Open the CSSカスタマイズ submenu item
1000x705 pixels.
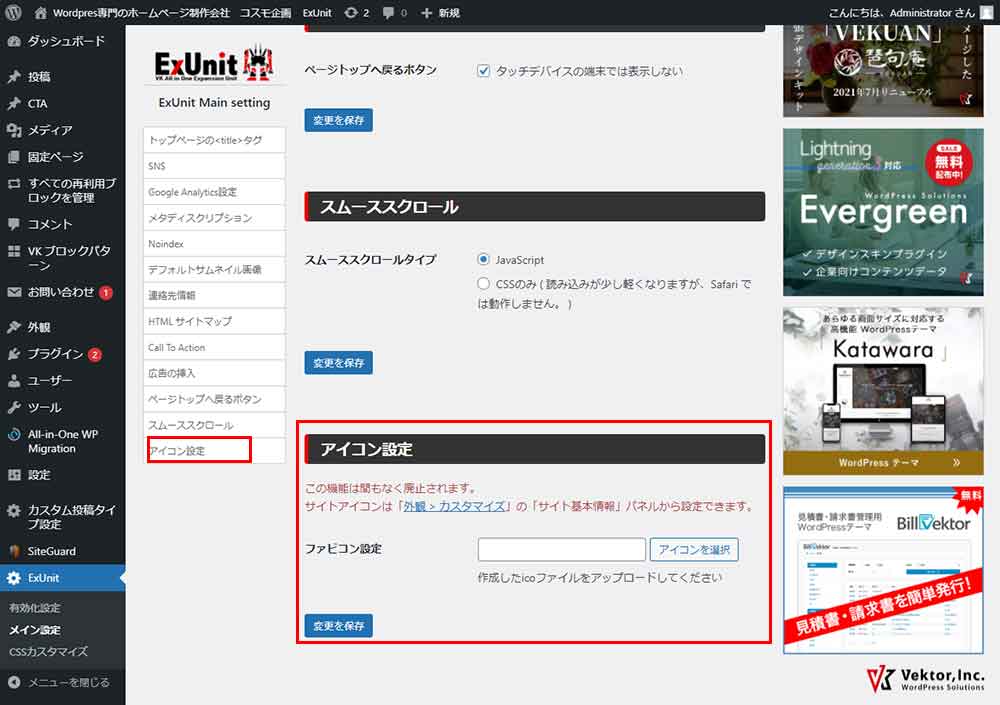tap(48, 652)
